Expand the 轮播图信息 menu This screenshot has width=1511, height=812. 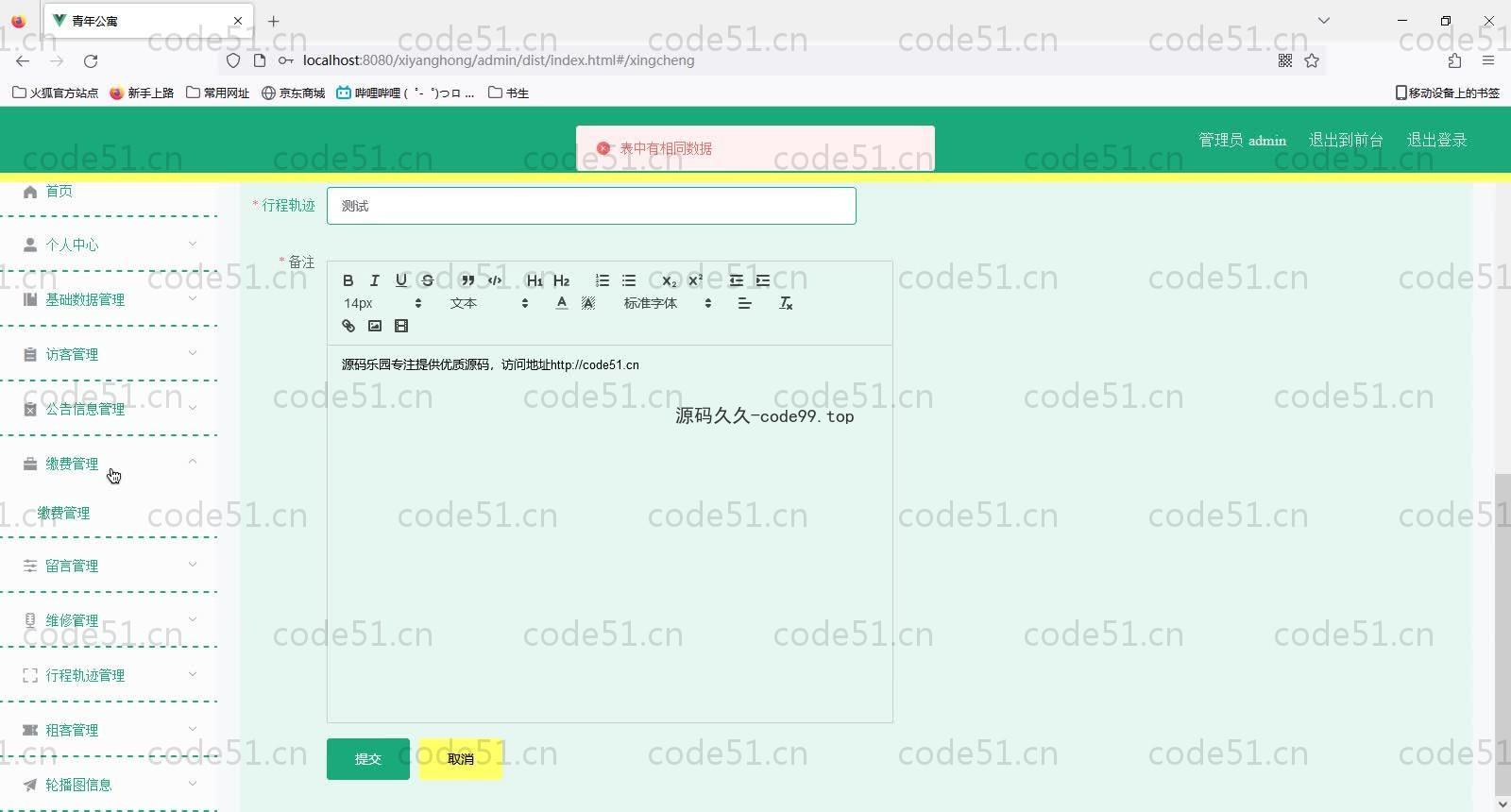109,785
